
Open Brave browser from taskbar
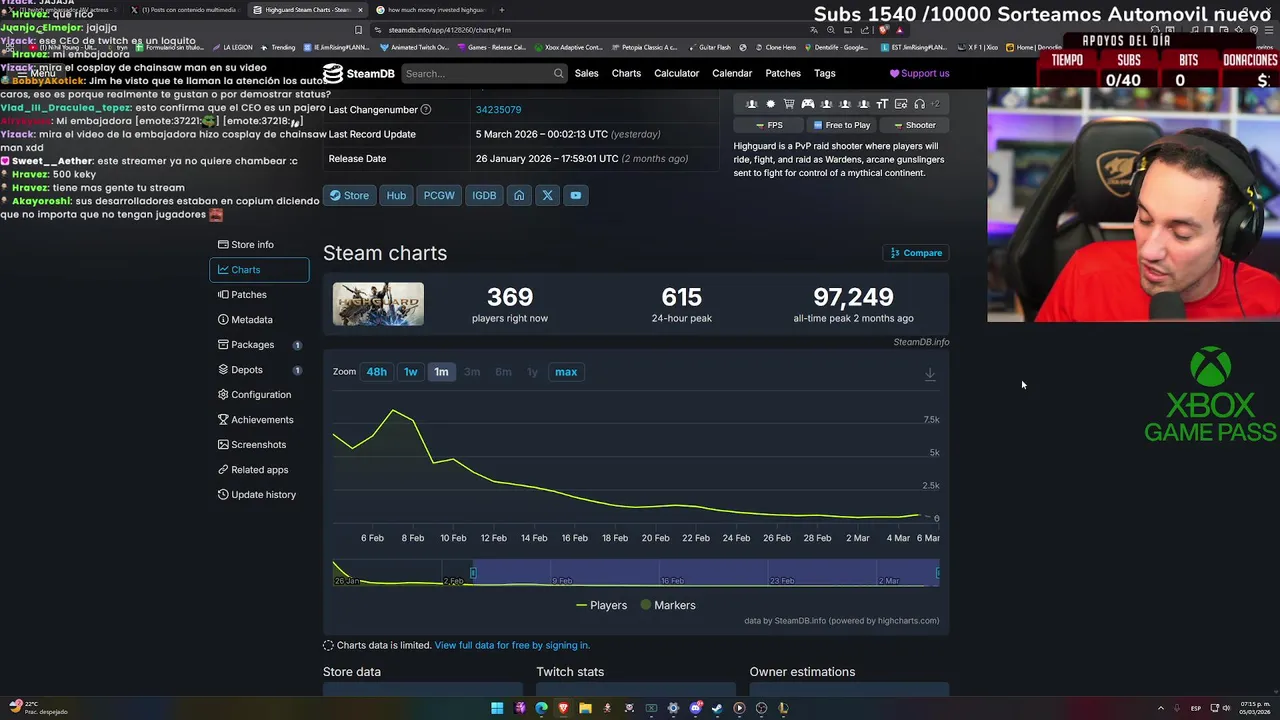pos(563,708)
